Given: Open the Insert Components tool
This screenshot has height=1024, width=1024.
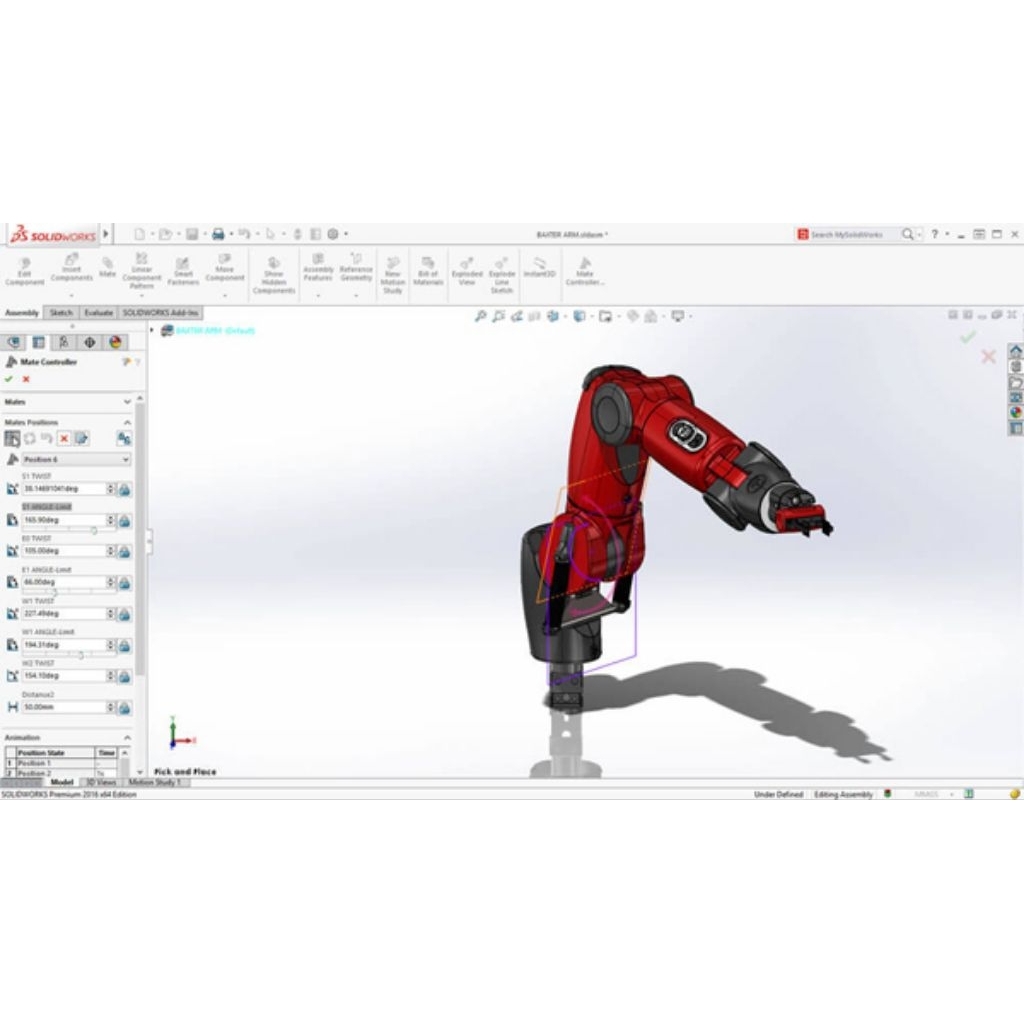Looking at the screenshot, I should click(x=71, y=267).
